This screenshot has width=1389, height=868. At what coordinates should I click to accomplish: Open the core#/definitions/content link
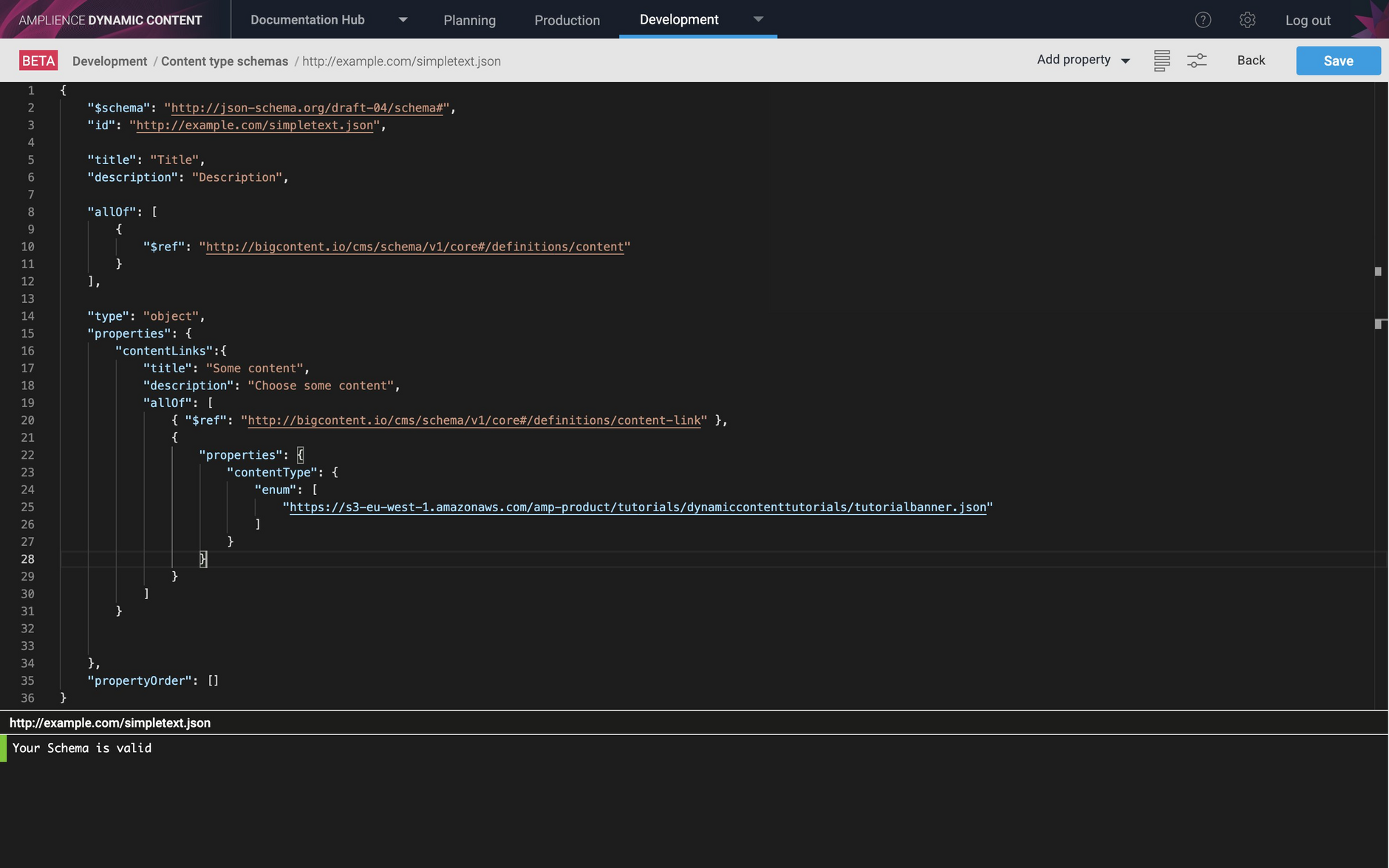(414, 247)
